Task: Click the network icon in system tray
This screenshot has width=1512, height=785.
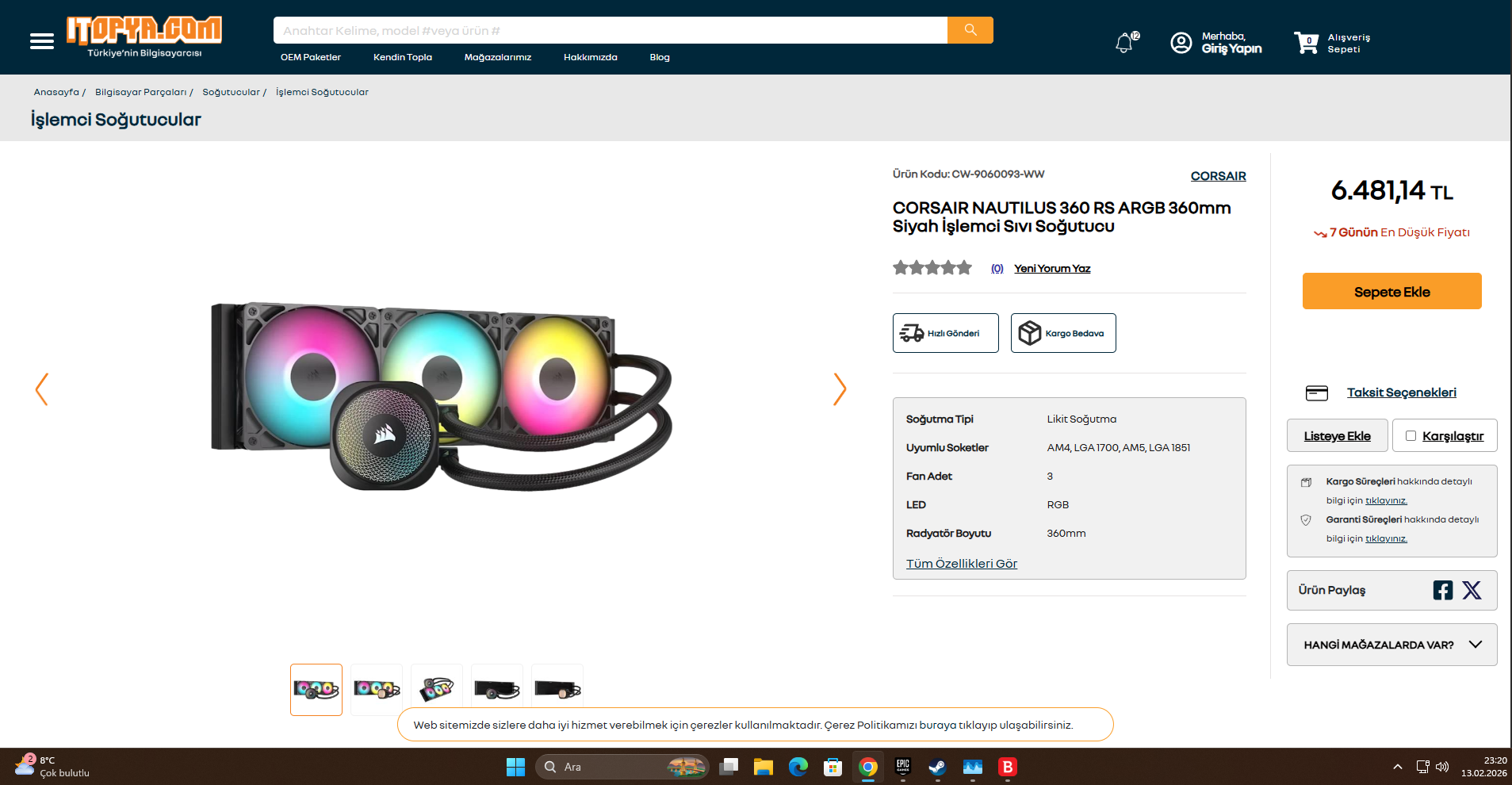Action: click(1422, 767)
